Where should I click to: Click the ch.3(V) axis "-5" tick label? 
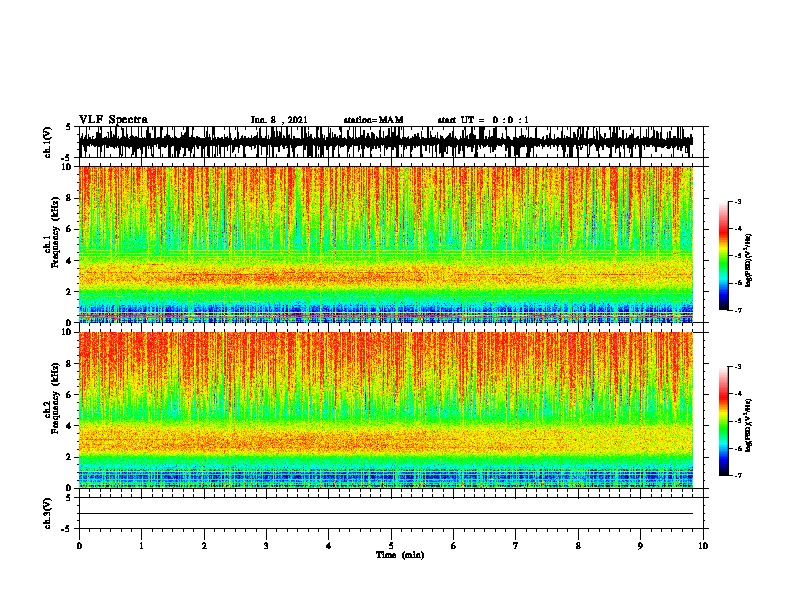tap(67, 529)
